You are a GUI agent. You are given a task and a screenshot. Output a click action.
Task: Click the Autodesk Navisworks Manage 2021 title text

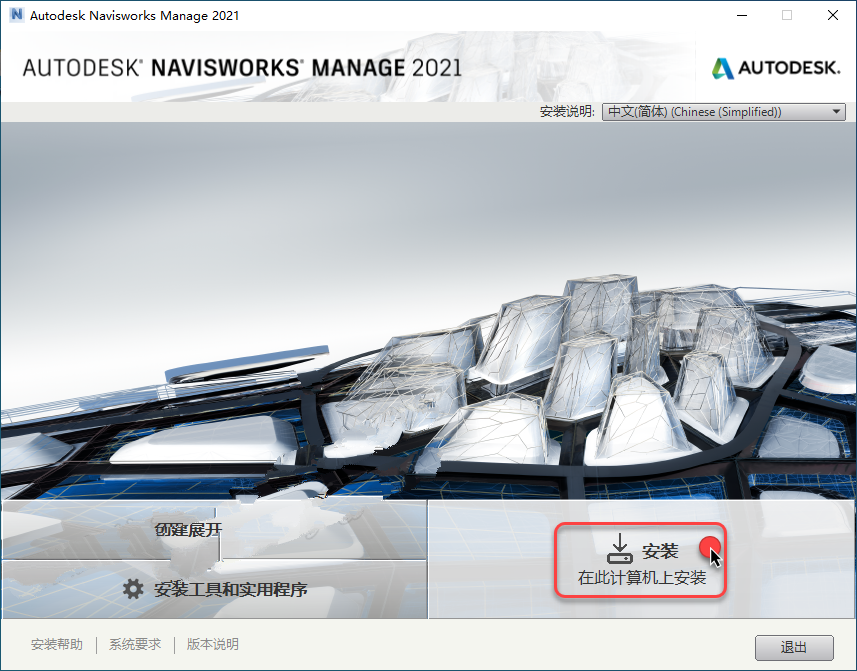[134, 15]
